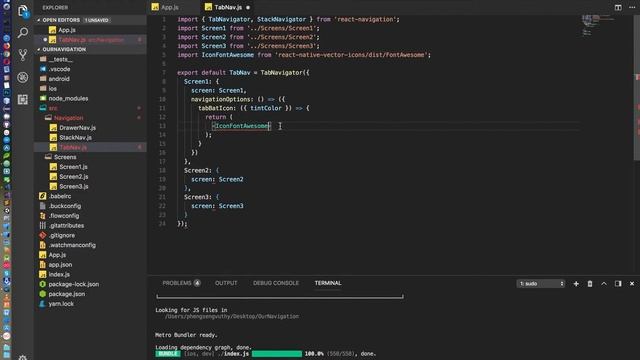This screenshot has height=360, width=640.
Task: Open the Problems panel tab
Action: (181, 283)
